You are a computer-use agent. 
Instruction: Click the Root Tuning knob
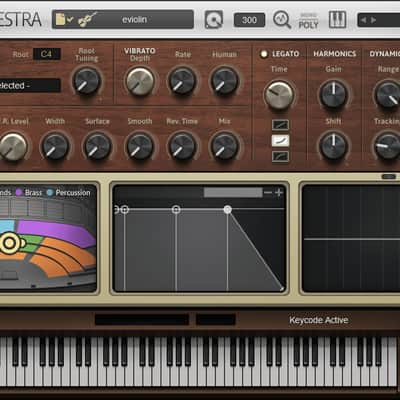pos(87,82)
